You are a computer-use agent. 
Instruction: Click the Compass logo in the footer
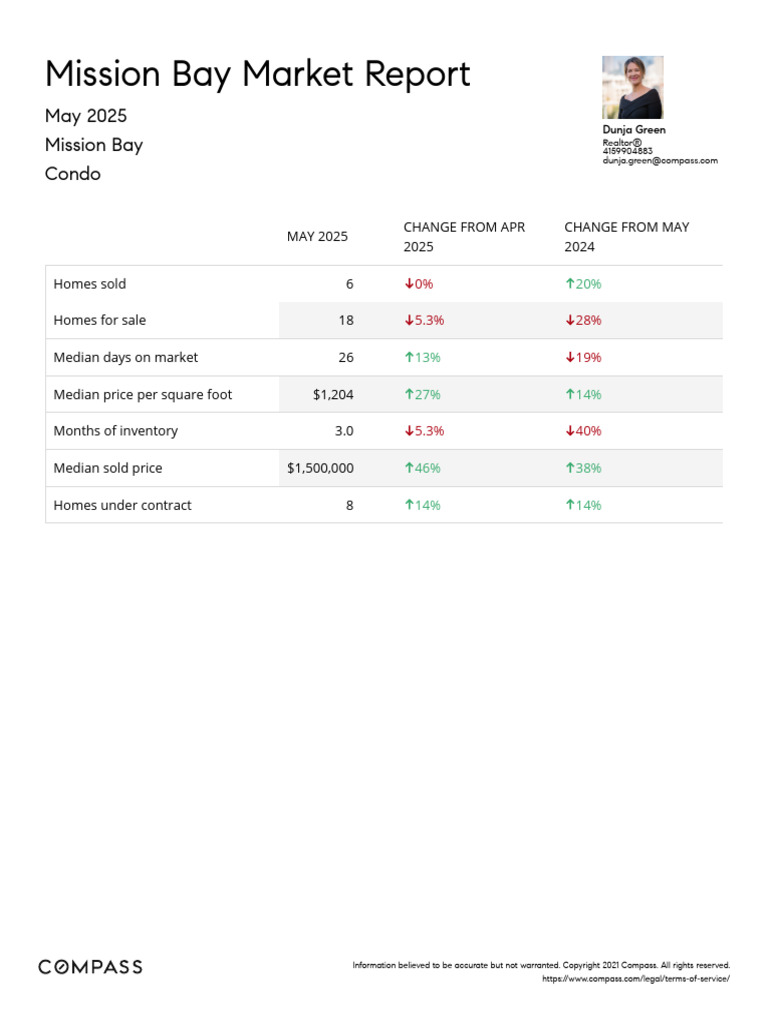pyautogui.click(x=90, y=967)
